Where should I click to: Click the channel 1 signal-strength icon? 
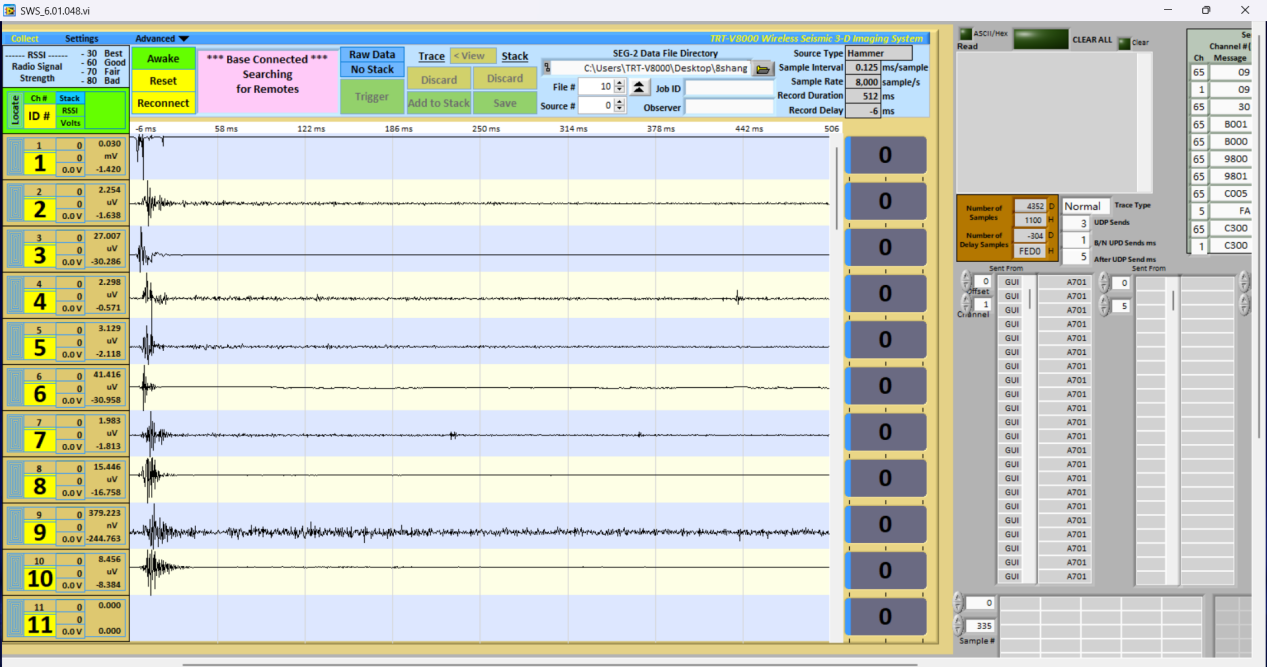pos(12,158)
